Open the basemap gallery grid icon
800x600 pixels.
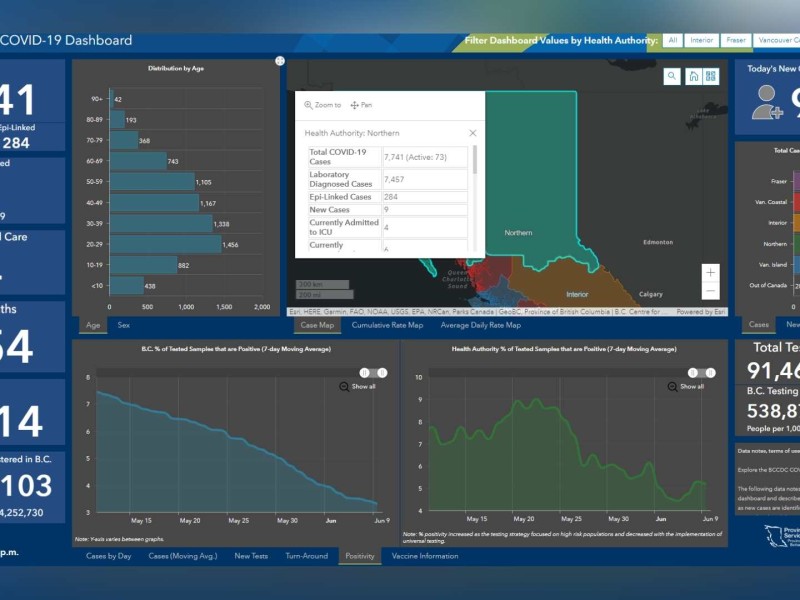click(711, 77)
